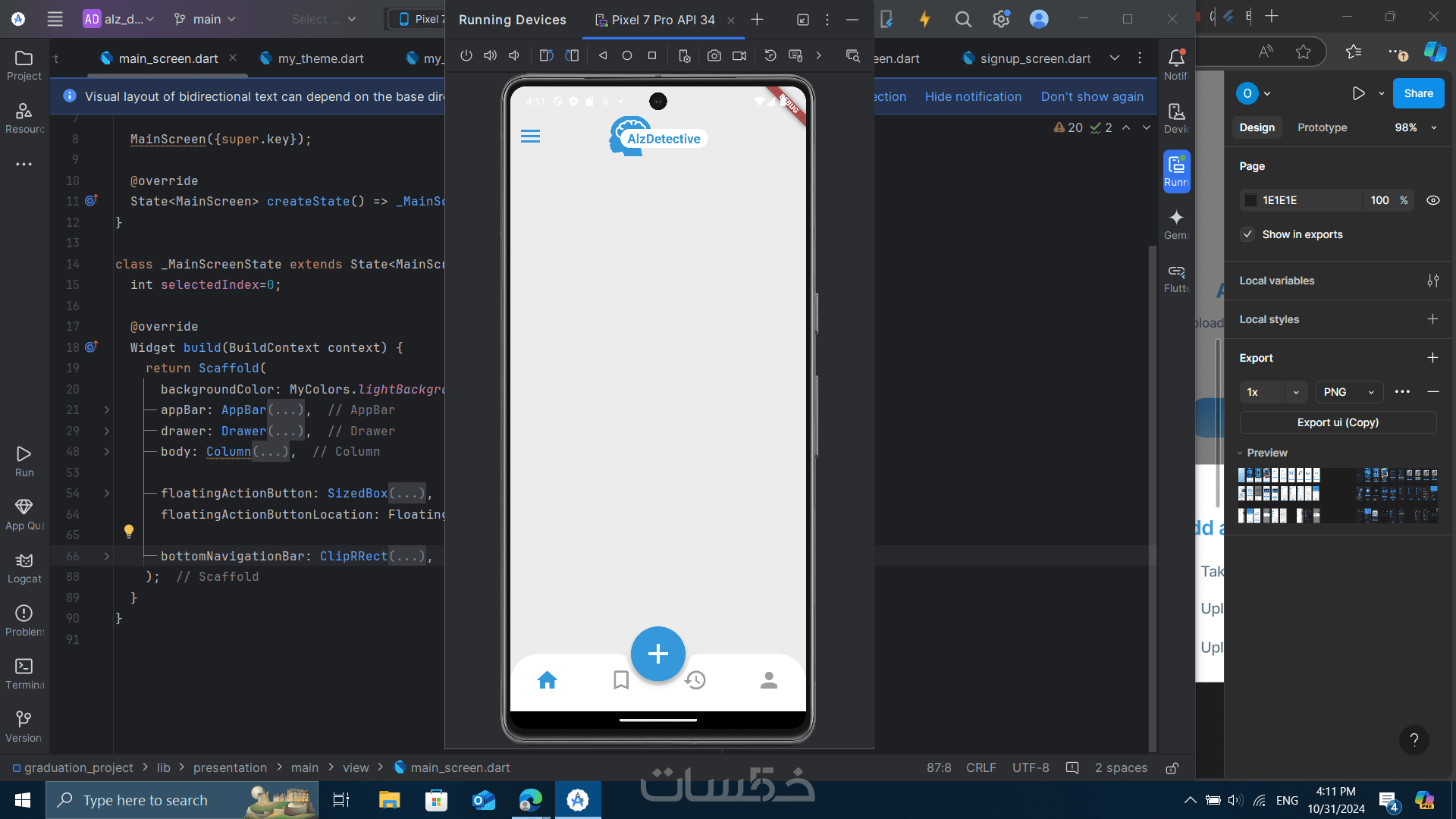Open the PNG export format dropdown
1456x819 pixels.
point(1348,392)
